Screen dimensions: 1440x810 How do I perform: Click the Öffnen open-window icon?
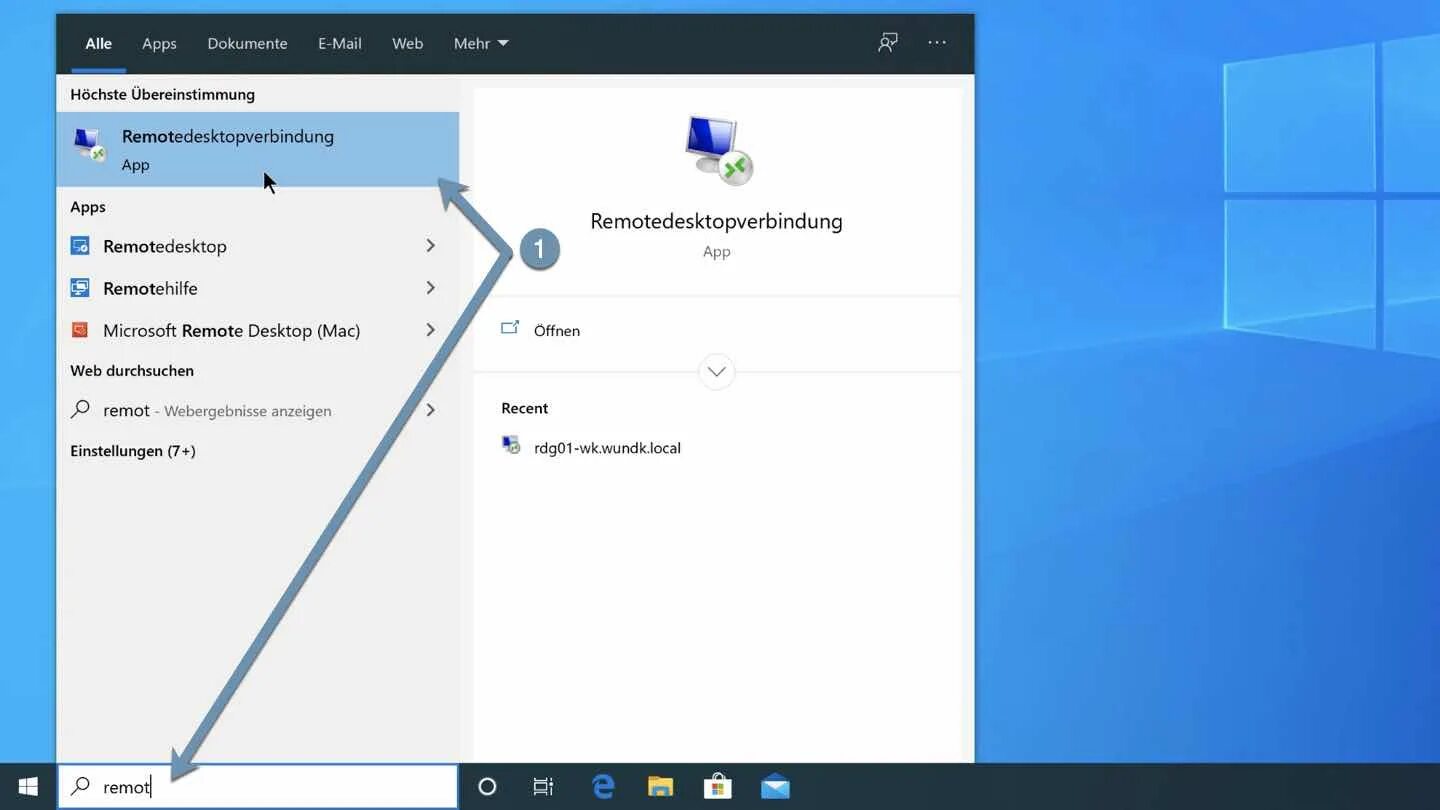(x=510, y=328)
